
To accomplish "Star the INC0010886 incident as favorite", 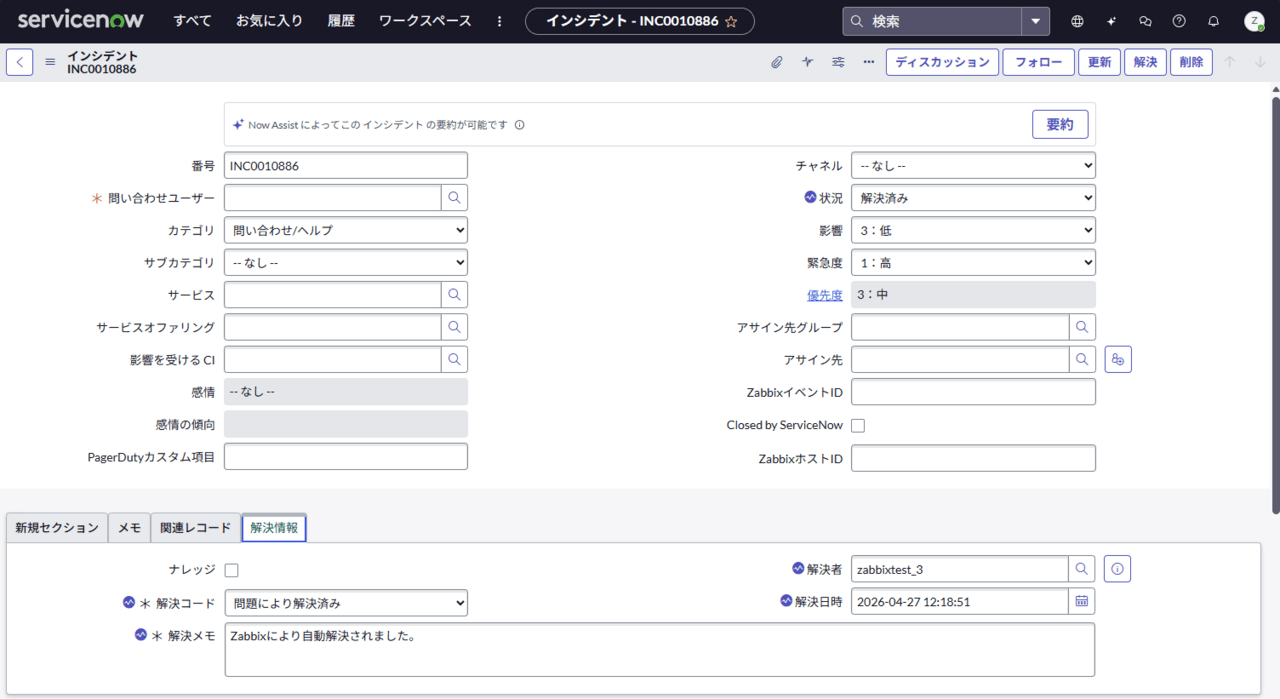I will 731,21.
